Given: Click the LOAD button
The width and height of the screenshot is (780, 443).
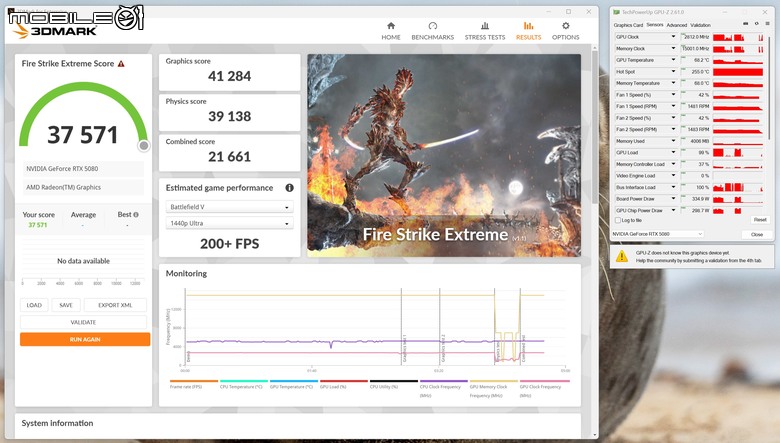Looking at the screenshot, I should coord(34,305).
